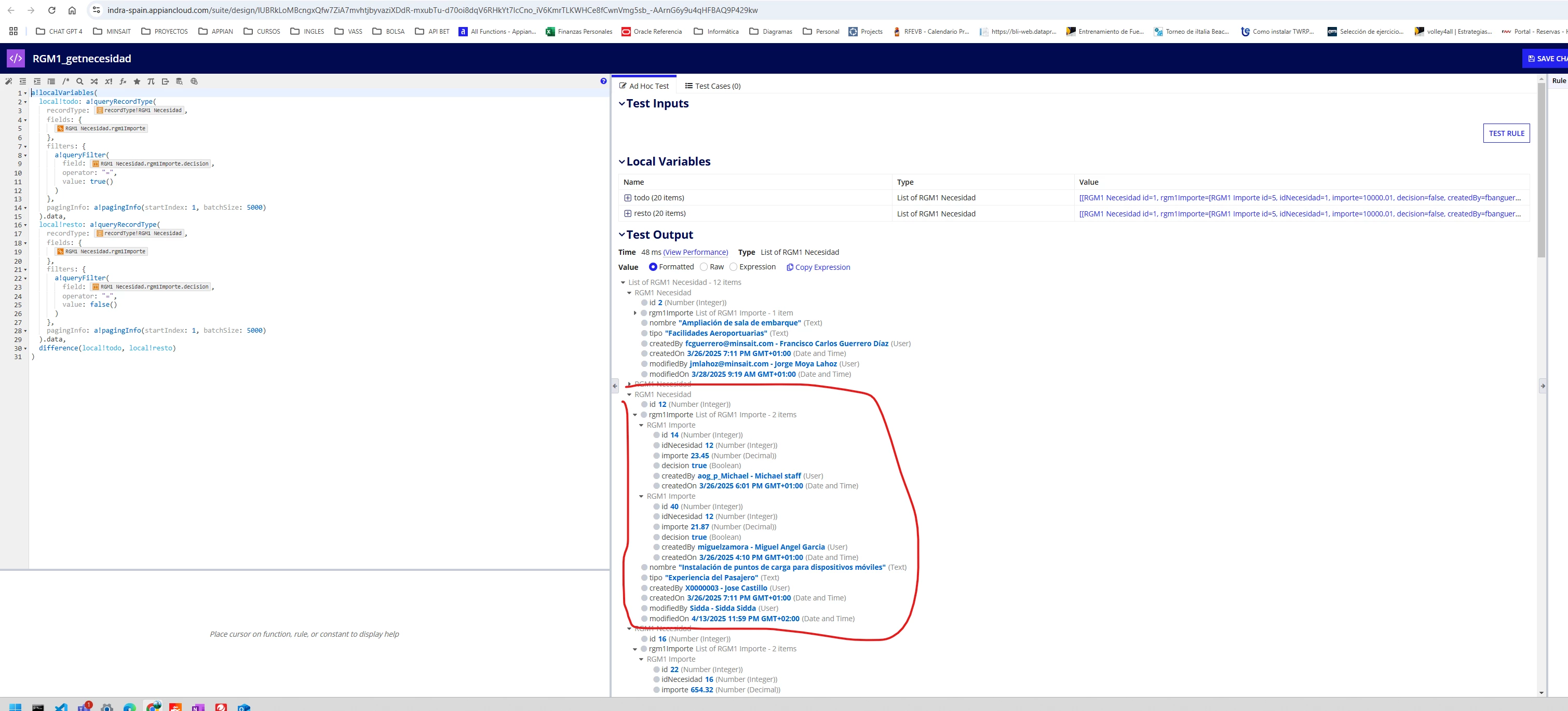Image resolution: width=1568 pixels, height=711 pixels.
Task: Switch to the Ad Hoc Test tab
Action: (x=644, y=86)
